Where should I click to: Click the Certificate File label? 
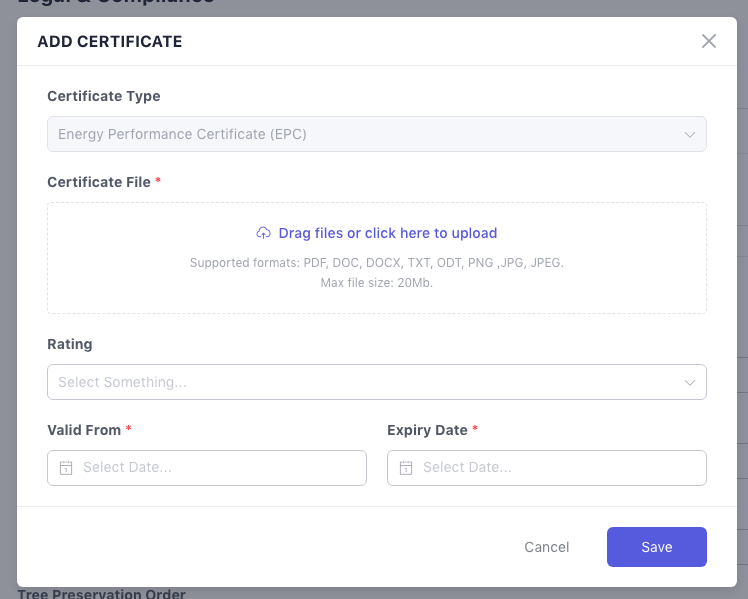[99, 182]
